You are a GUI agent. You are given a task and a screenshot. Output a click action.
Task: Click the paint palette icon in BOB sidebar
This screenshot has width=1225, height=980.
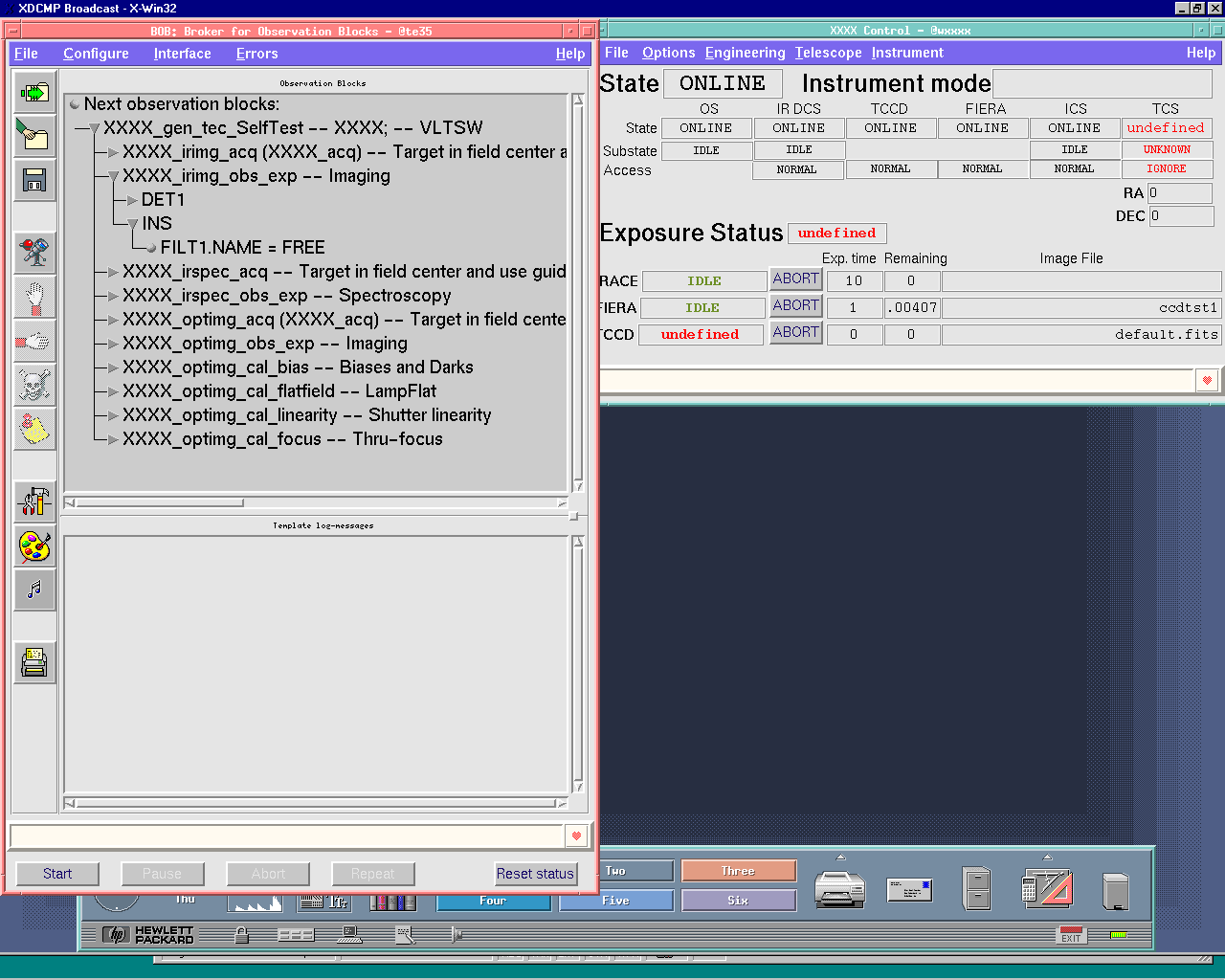click(x=34, y=546)
